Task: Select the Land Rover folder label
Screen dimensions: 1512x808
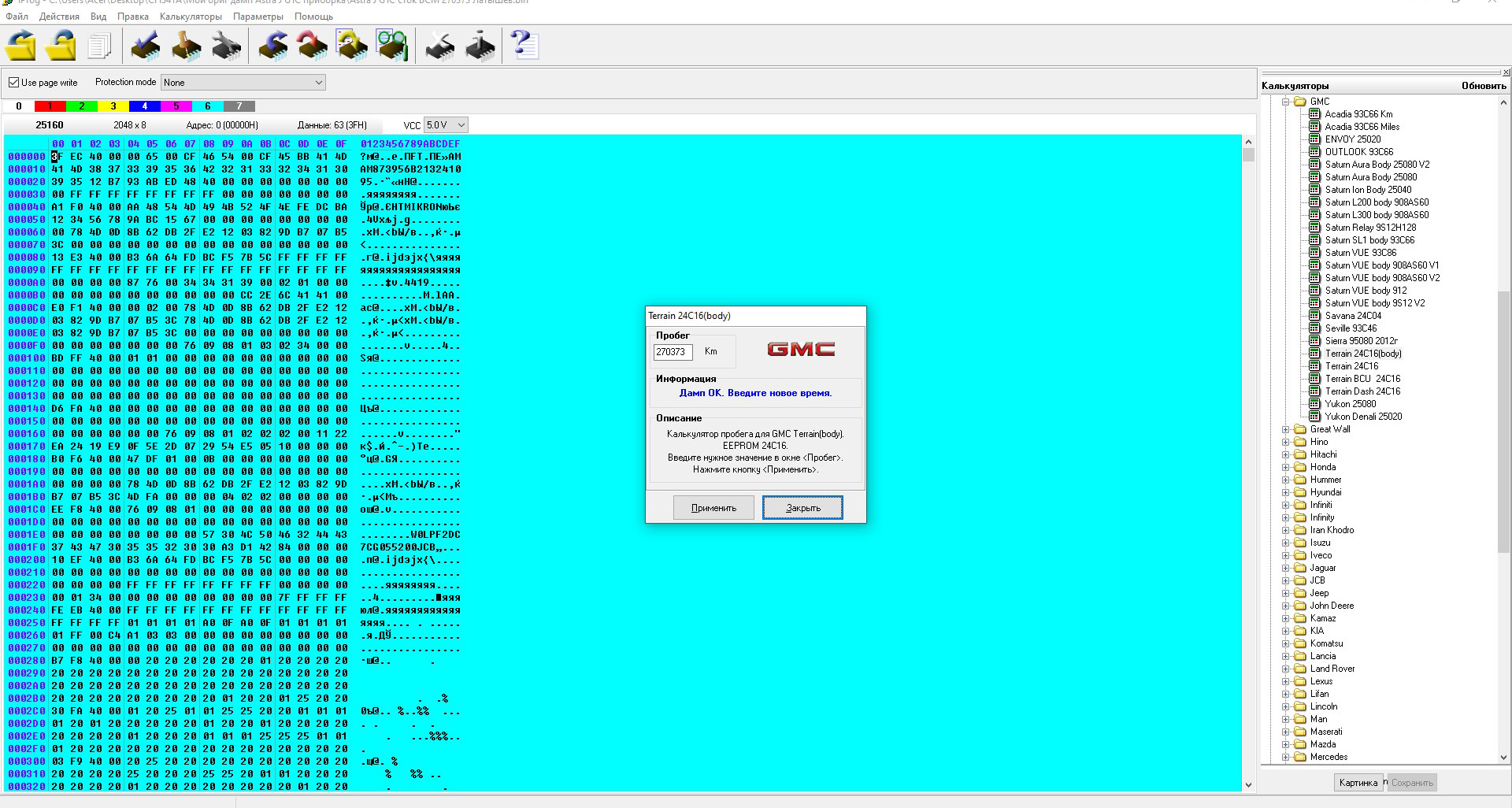Action: pyautogui.click(x=1332, y=669)
